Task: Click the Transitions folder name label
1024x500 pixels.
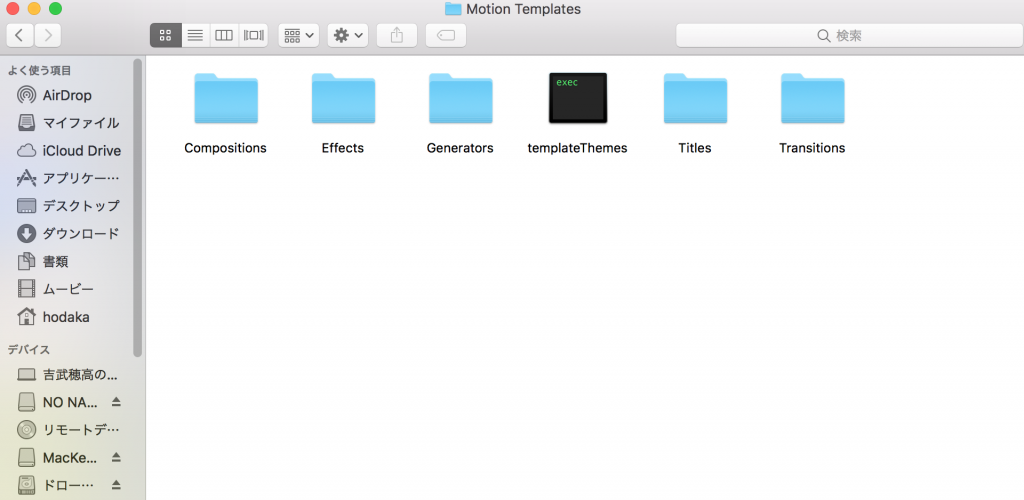Action: click(812, 148)
